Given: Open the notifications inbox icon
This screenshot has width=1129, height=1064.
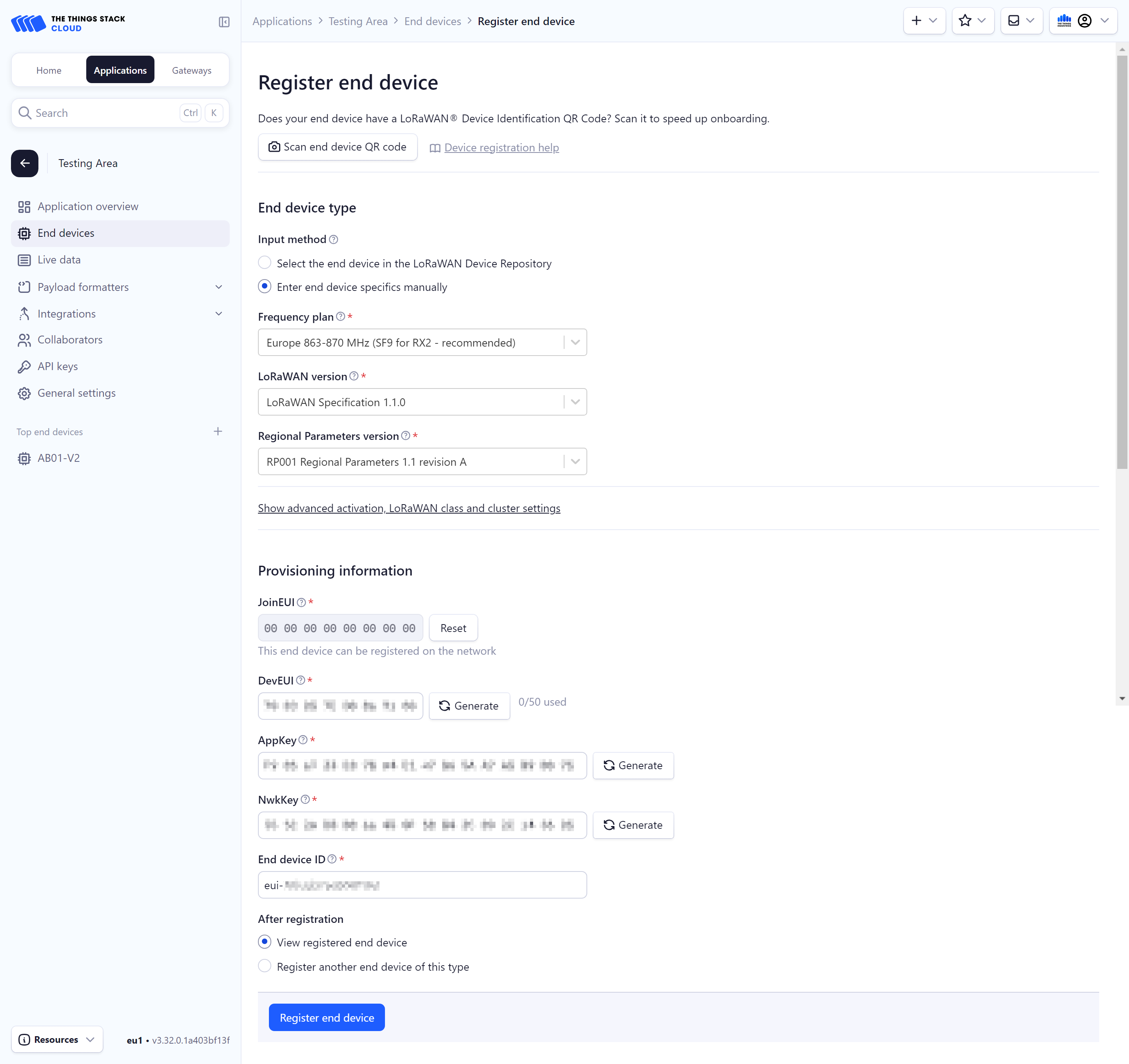Looking at the screenshot, I should coord(1014,20).
